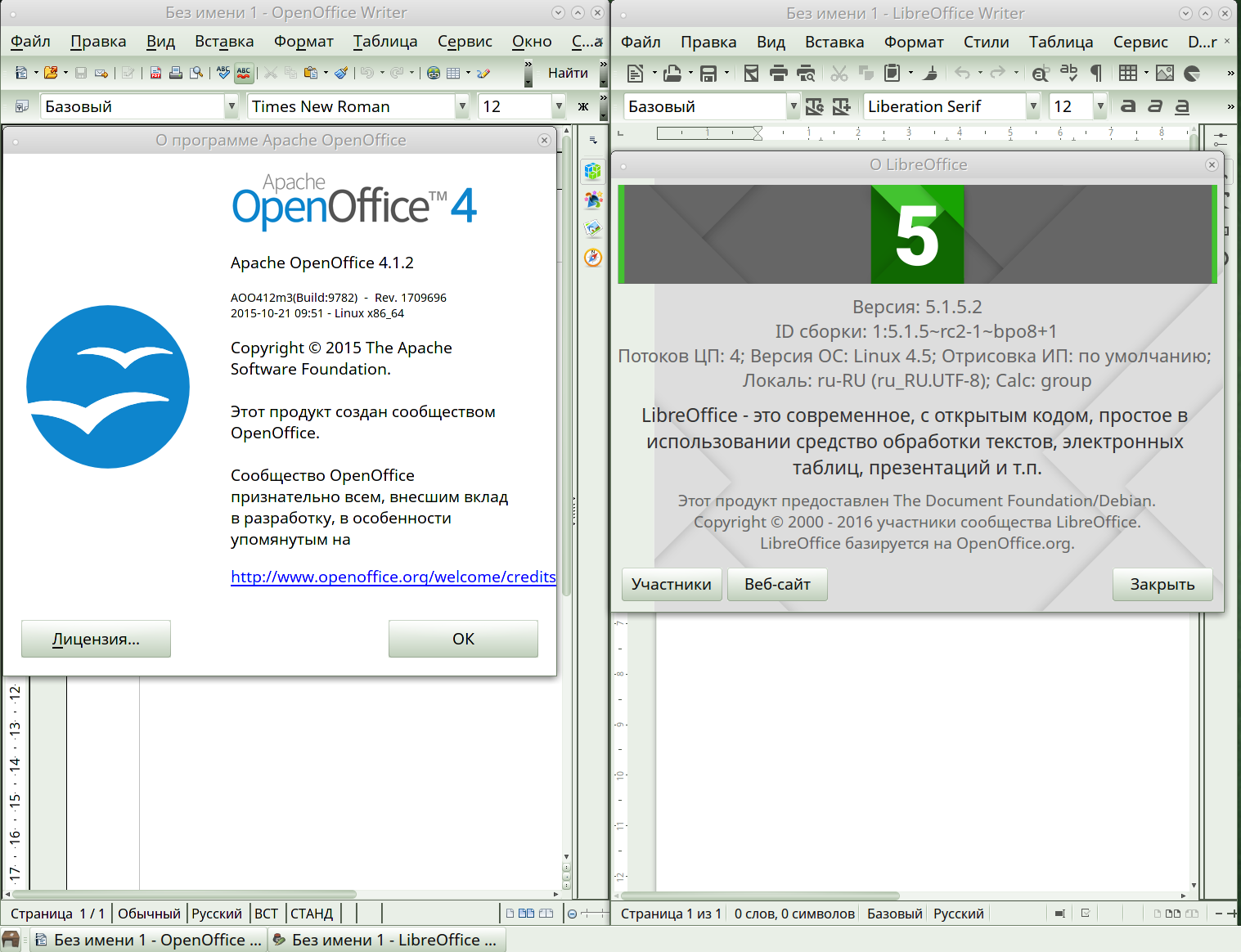
Task: Run Spelling and Grammar check in OpenOffice
Action: click(223, 73)
